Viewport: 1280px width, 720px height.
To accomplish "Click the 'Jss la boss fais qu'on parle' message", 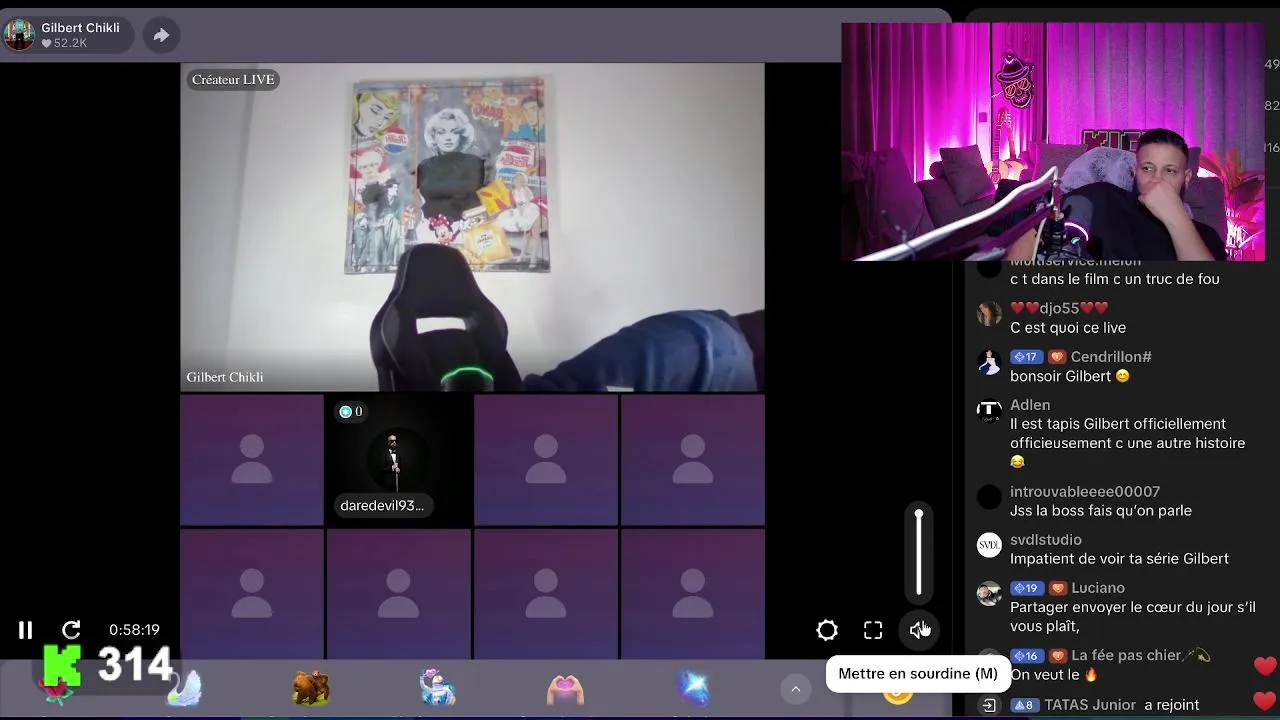I will click(1101, 511).
